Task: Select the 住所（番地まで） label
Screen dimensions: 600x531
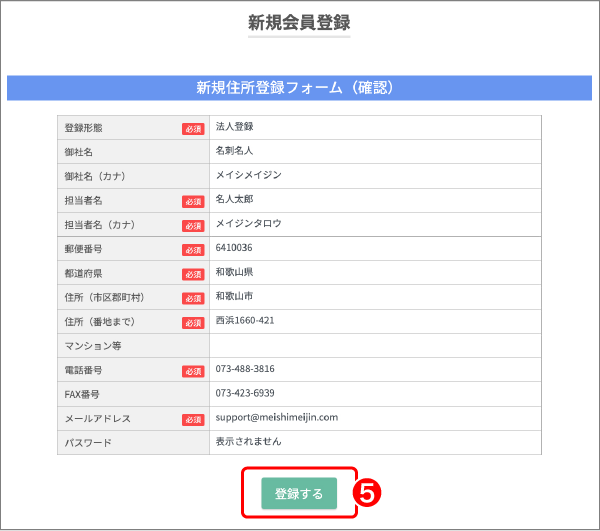Action: [x=100, y=322]
